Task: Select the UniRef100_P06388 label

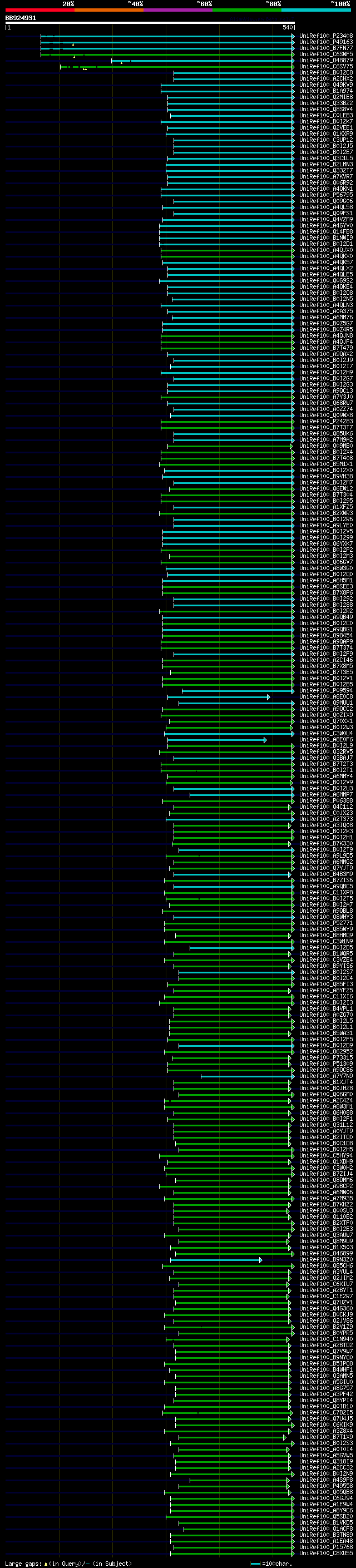Action: 326,800
